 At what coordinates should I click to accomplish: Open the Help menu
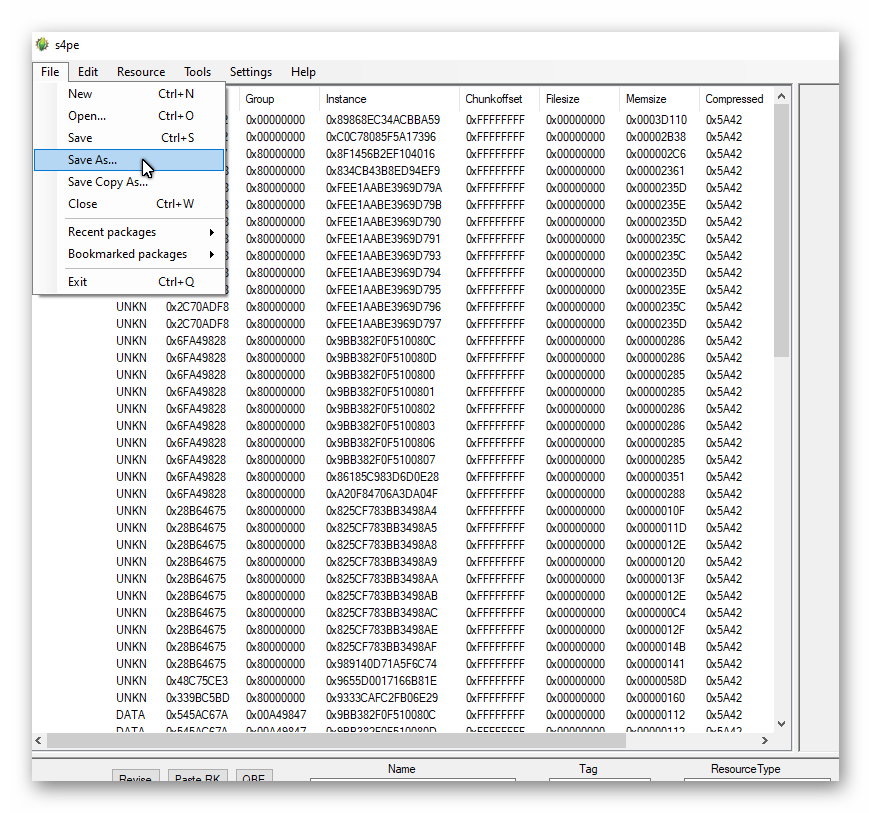(x=303, y=72)
